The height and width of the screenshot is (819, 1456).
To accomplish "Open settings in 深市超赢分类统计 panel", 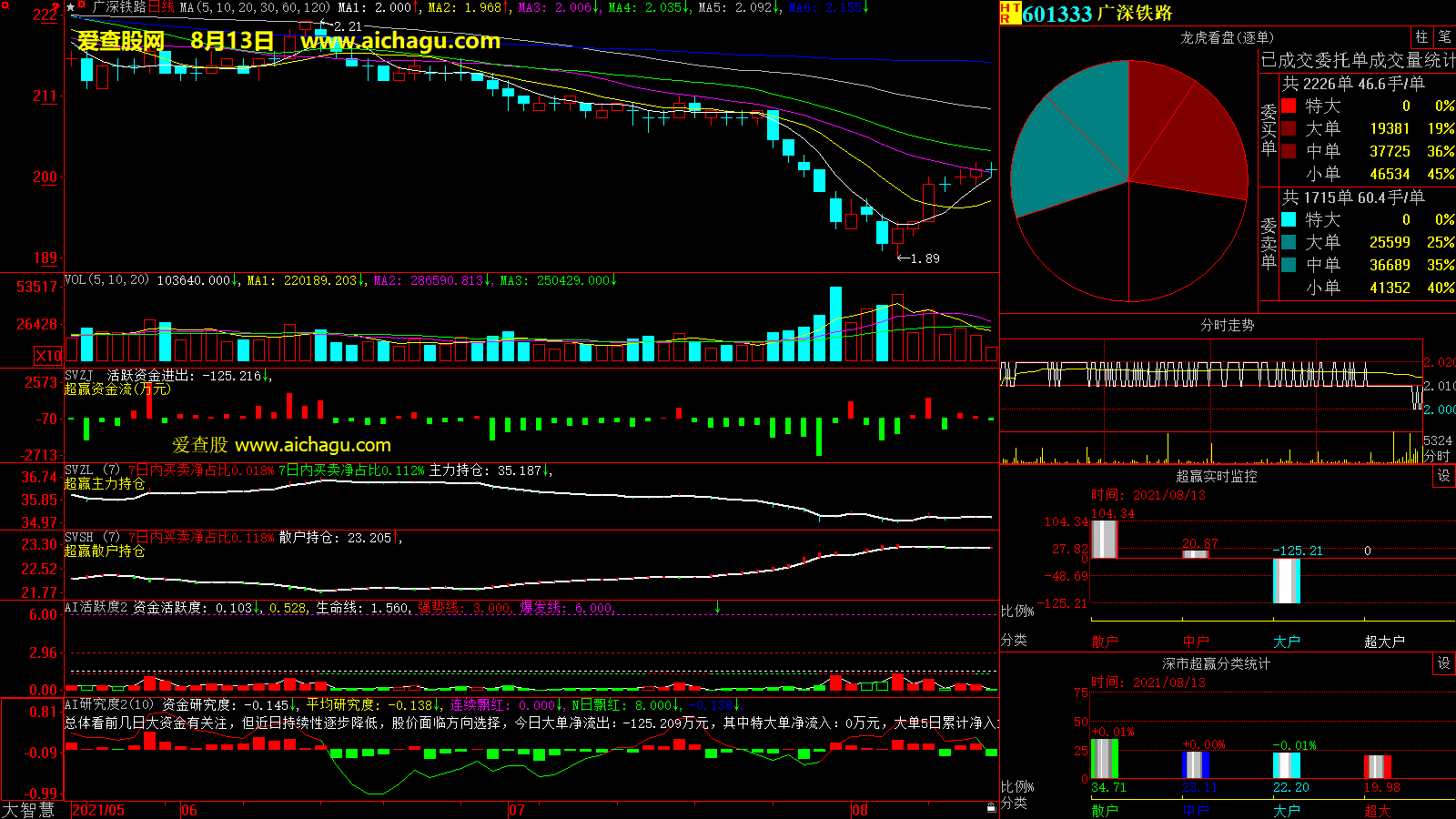I will 1443,663.
